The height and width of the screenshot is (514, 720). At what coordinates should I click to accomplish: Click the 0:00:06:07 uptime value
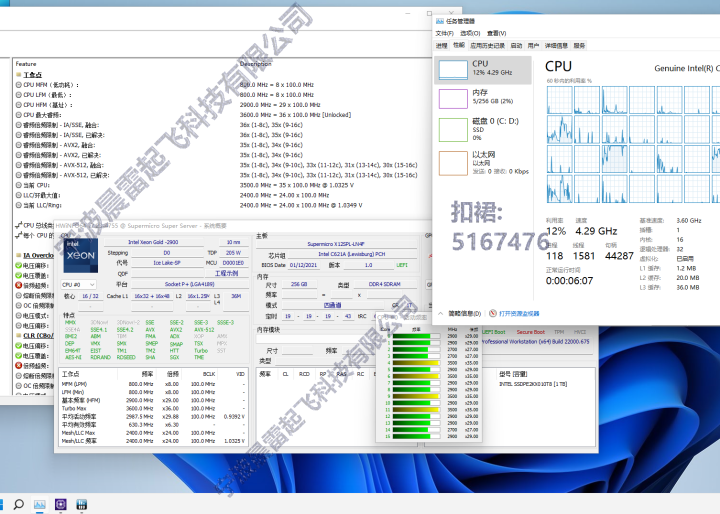569,281
